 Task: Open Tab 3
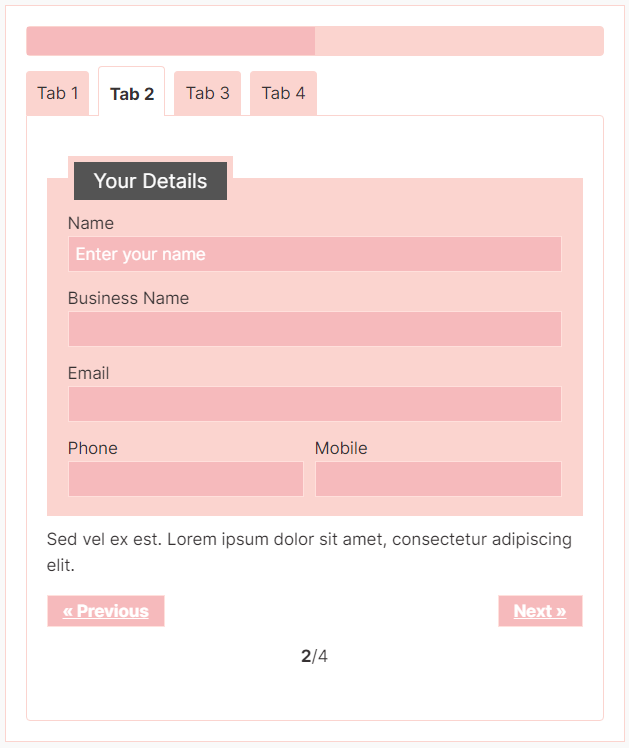pos(207,94)
